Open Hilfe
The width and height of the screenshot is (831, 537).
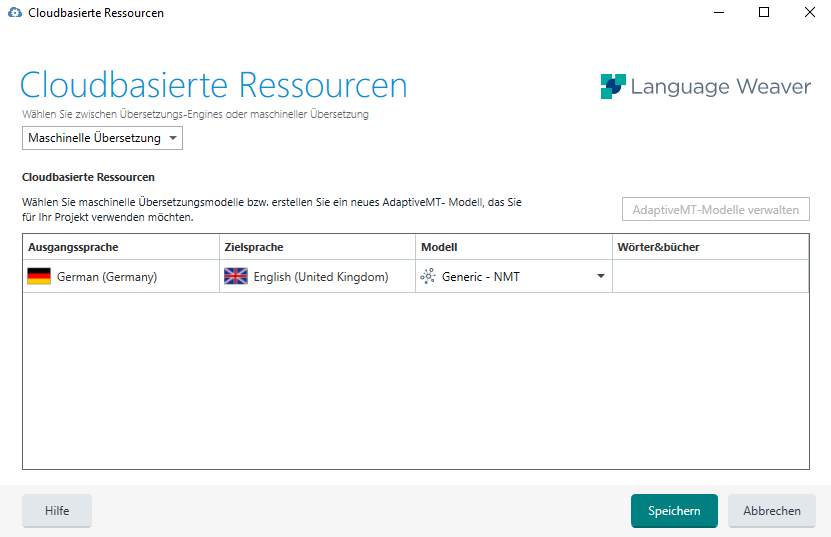57,510
